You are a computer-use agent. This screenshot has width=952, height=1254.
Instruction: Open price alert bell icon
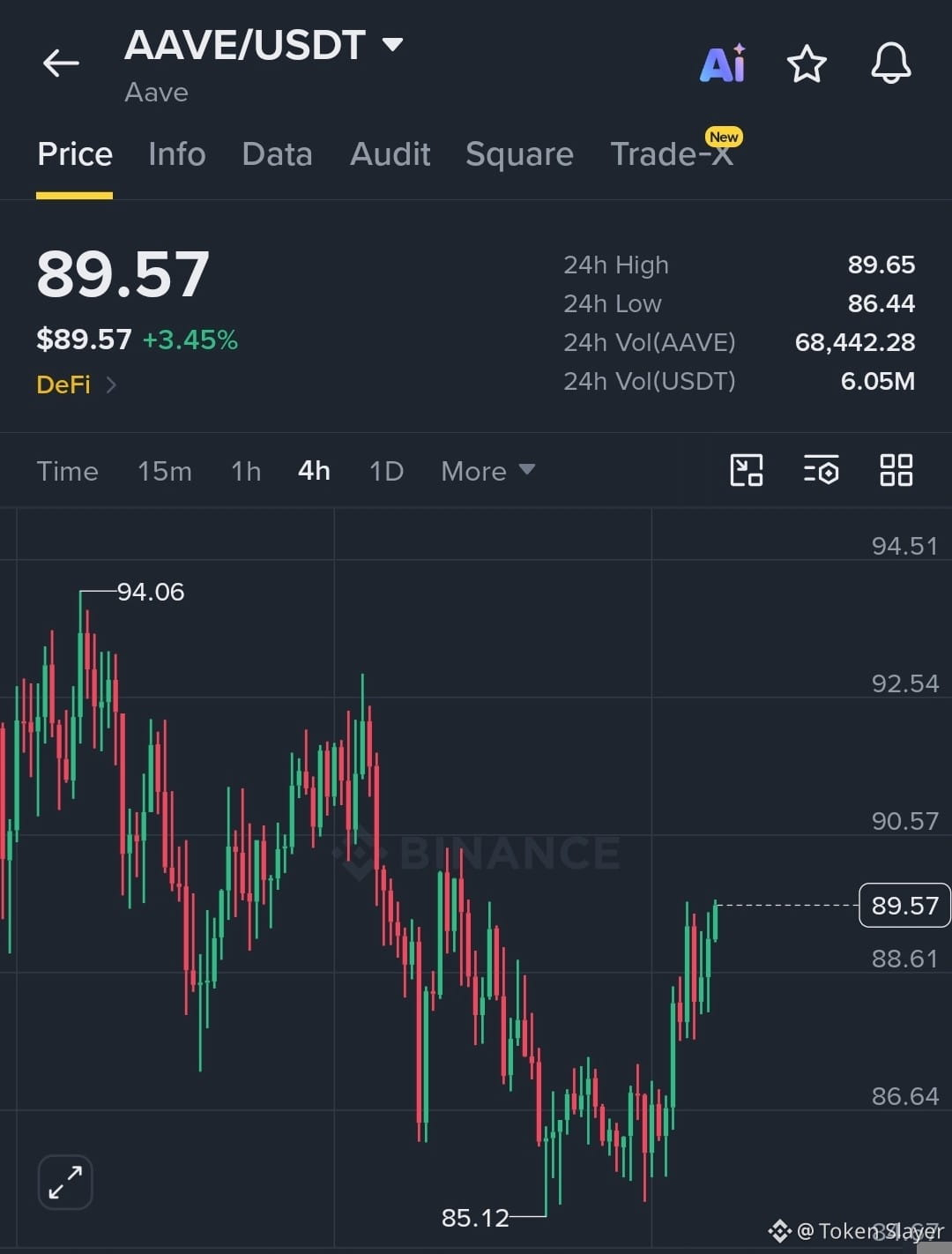(x=891, y=63)
